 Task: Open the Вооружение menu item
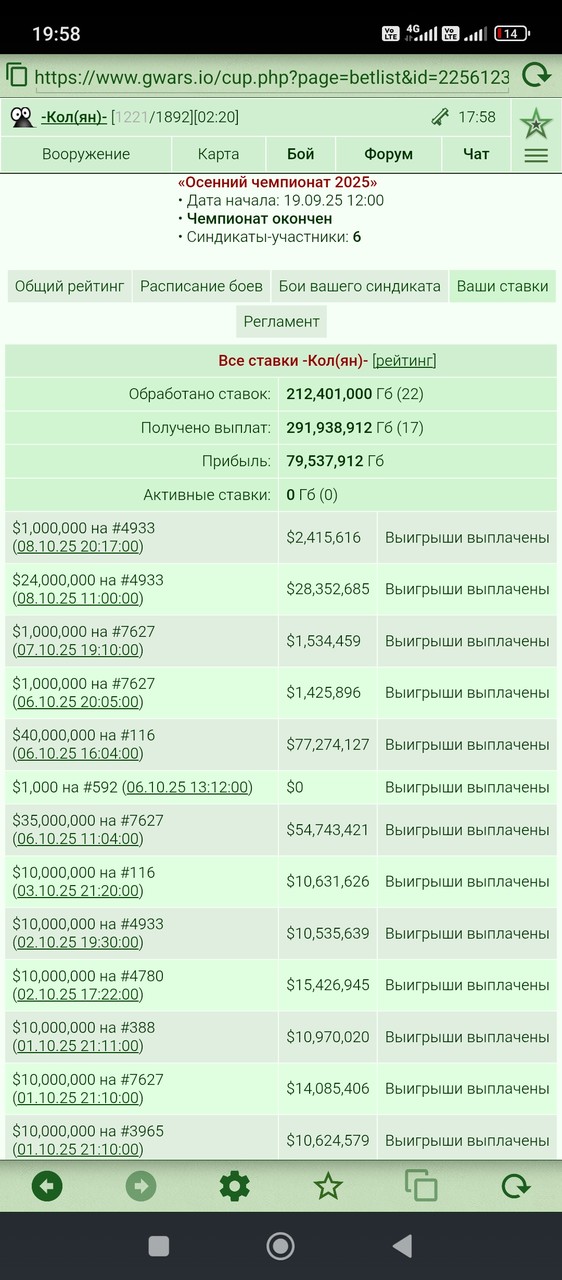(86, 154)
